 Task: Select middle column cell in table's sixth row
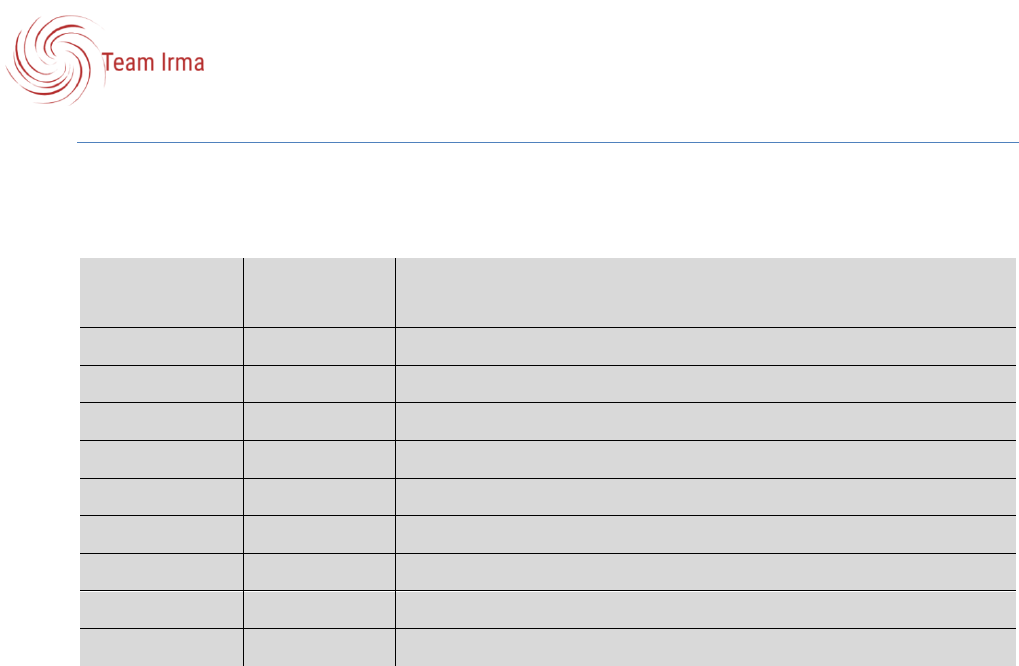point(318,497)
